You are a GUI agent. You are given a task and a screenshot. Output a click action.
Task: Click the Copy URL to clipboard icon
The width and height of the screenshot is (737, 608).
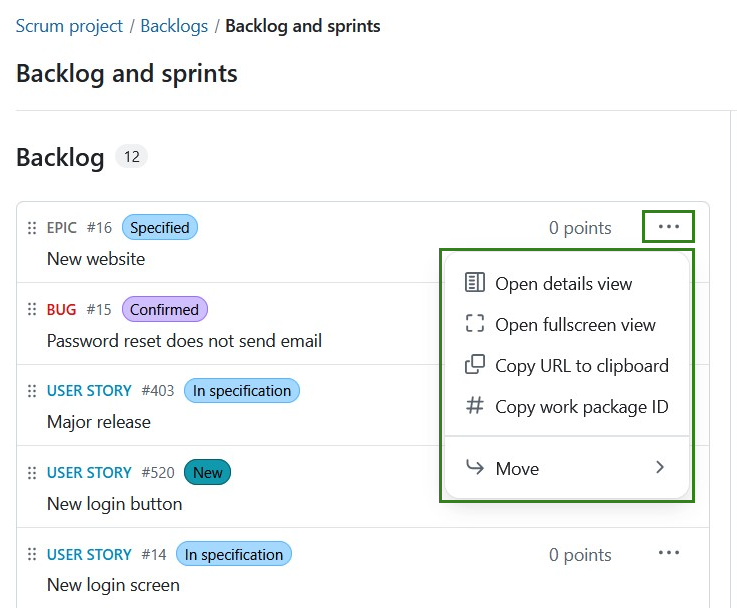(x=475, y=365)
